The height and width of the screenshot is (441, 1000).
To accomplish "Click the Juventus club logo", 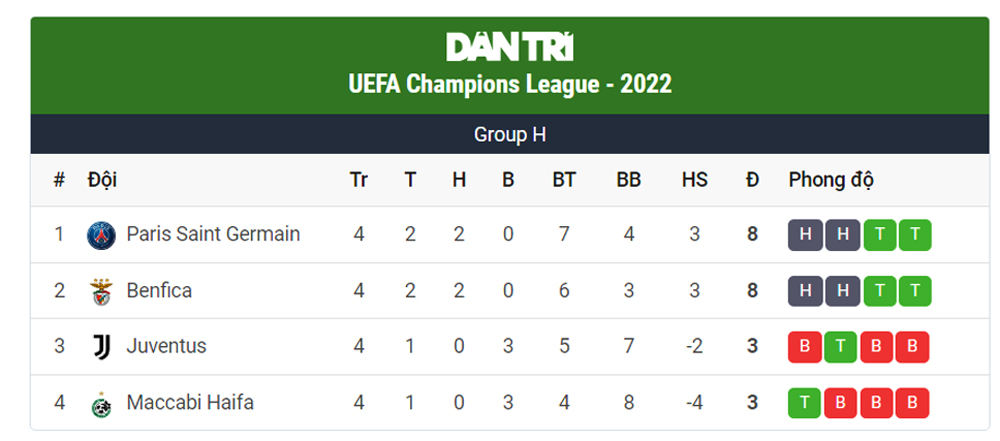I will point(101,347).
